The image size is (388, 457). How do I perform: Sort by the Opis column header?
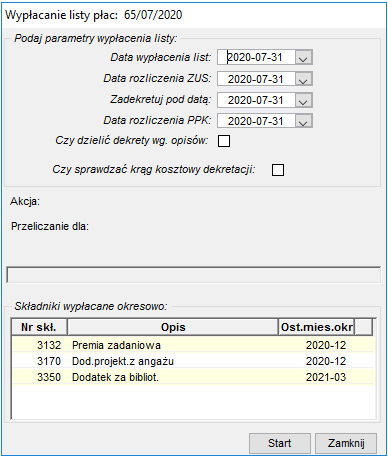(173, 327)
